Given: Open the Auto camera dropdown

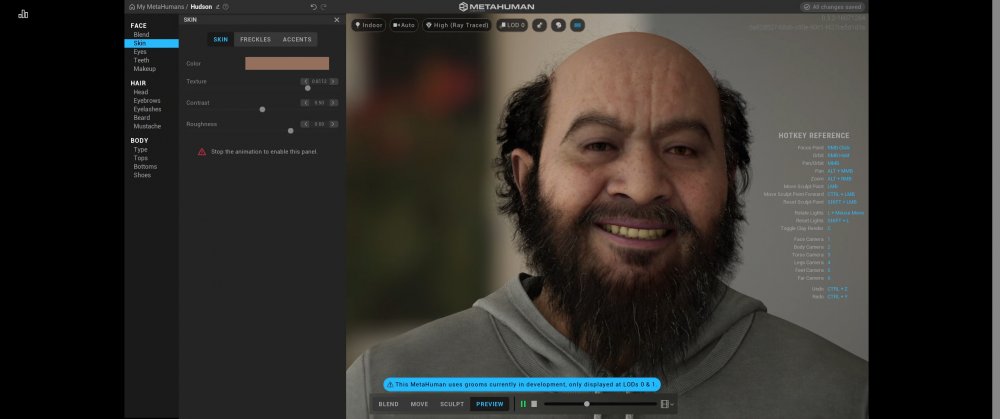Looking at the screenshot, I should 405,24.
